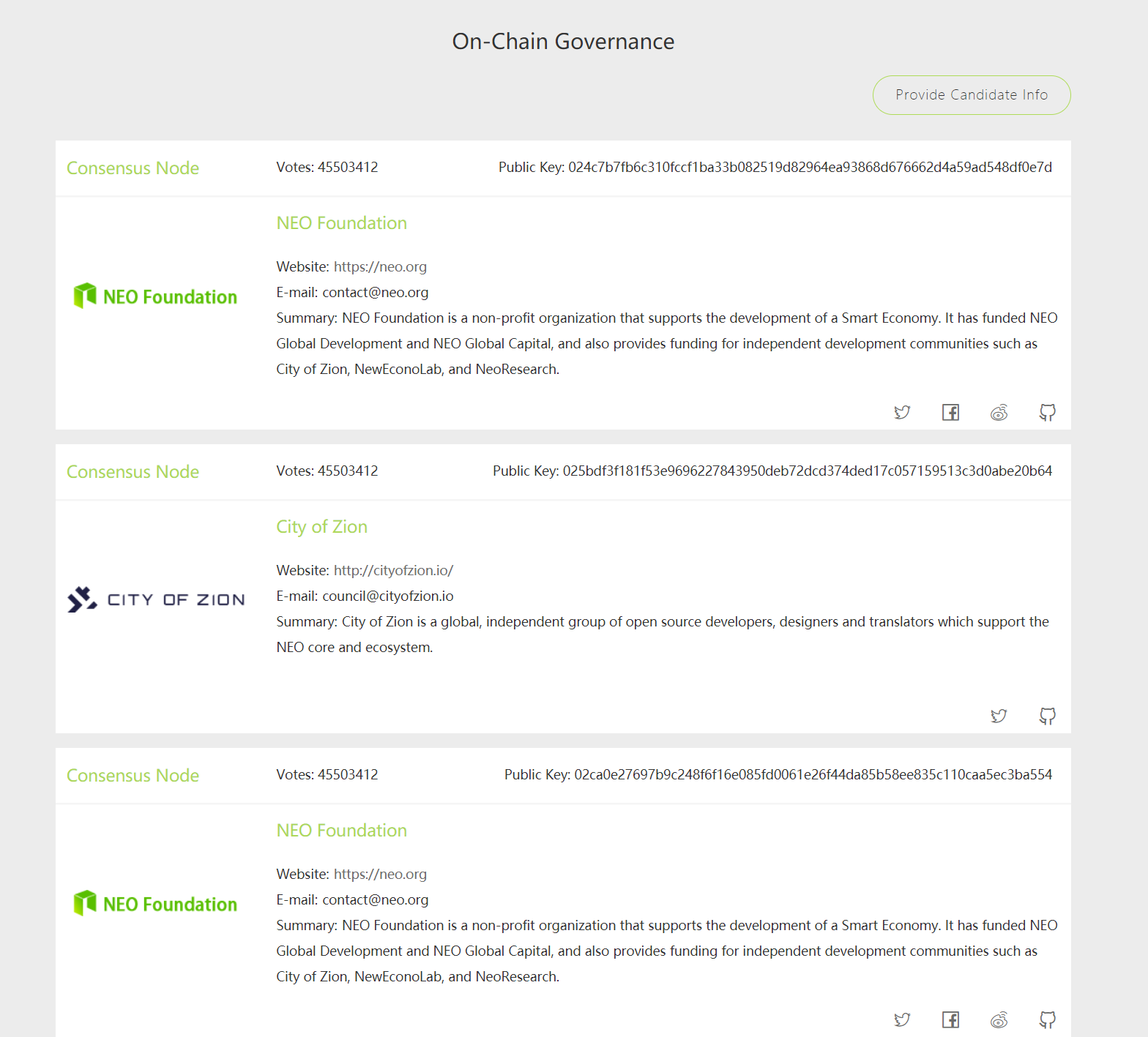The image size is (1148, 1037).
Task: Click the City of Zion summary paragraph
Action: pos(663,634)
